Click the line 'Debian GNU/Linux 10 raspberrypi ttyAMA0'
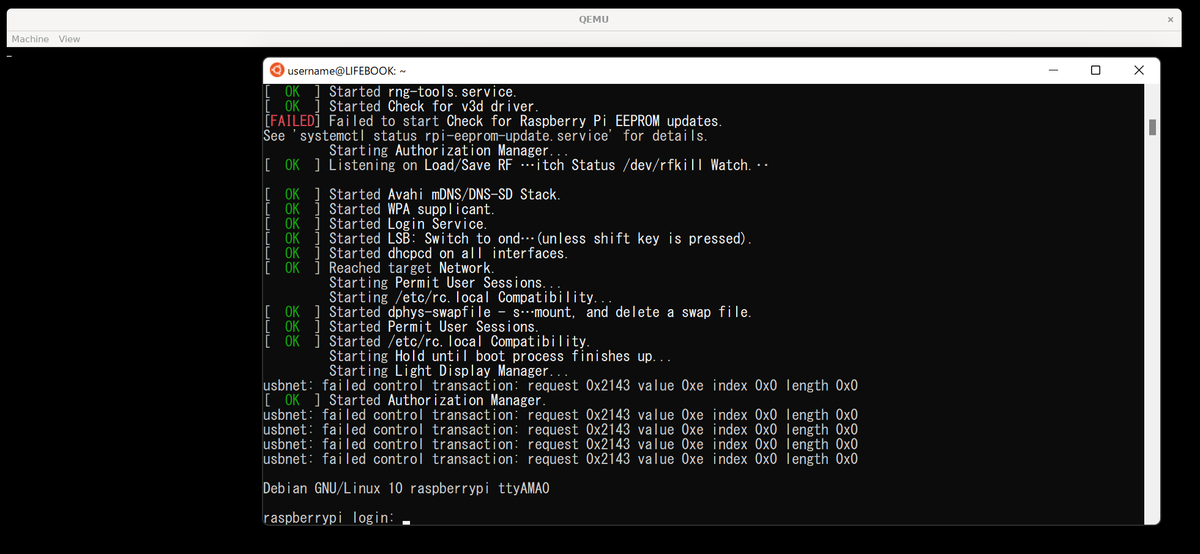The image size is (1200, 554). coord(406,489)
